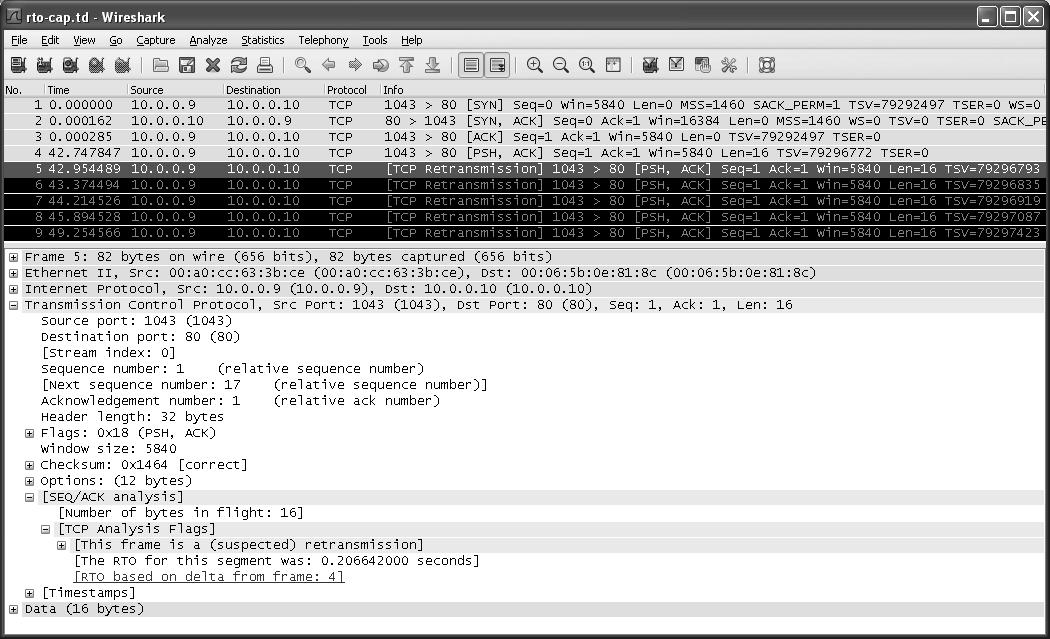The width and height of the screenshot is (1050, 639).
Task: Follow the 'RTO based on delta from frame: 4' link
Action: pos(209,577)
